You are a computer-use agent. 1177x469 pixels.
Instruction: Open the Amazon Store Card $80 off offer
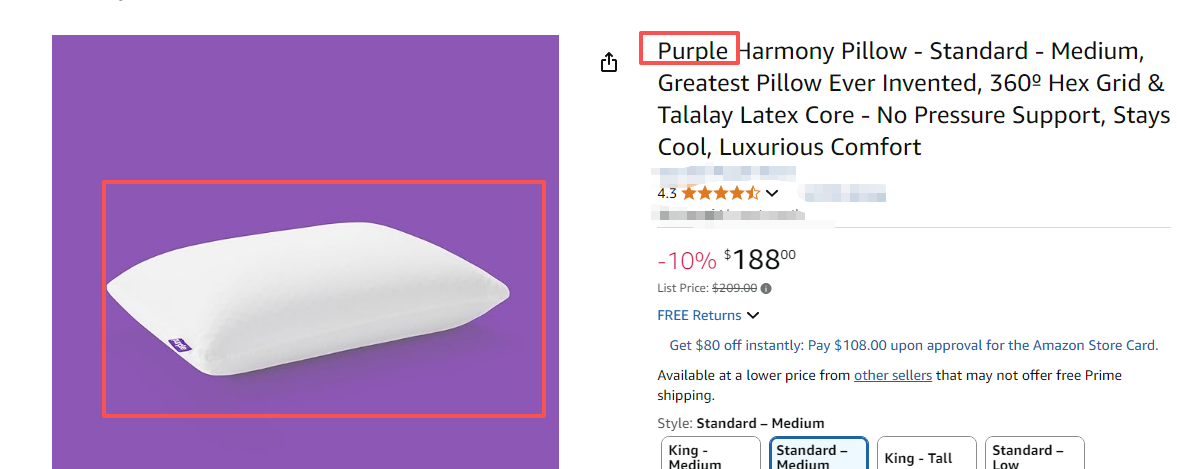pos(913,345)
